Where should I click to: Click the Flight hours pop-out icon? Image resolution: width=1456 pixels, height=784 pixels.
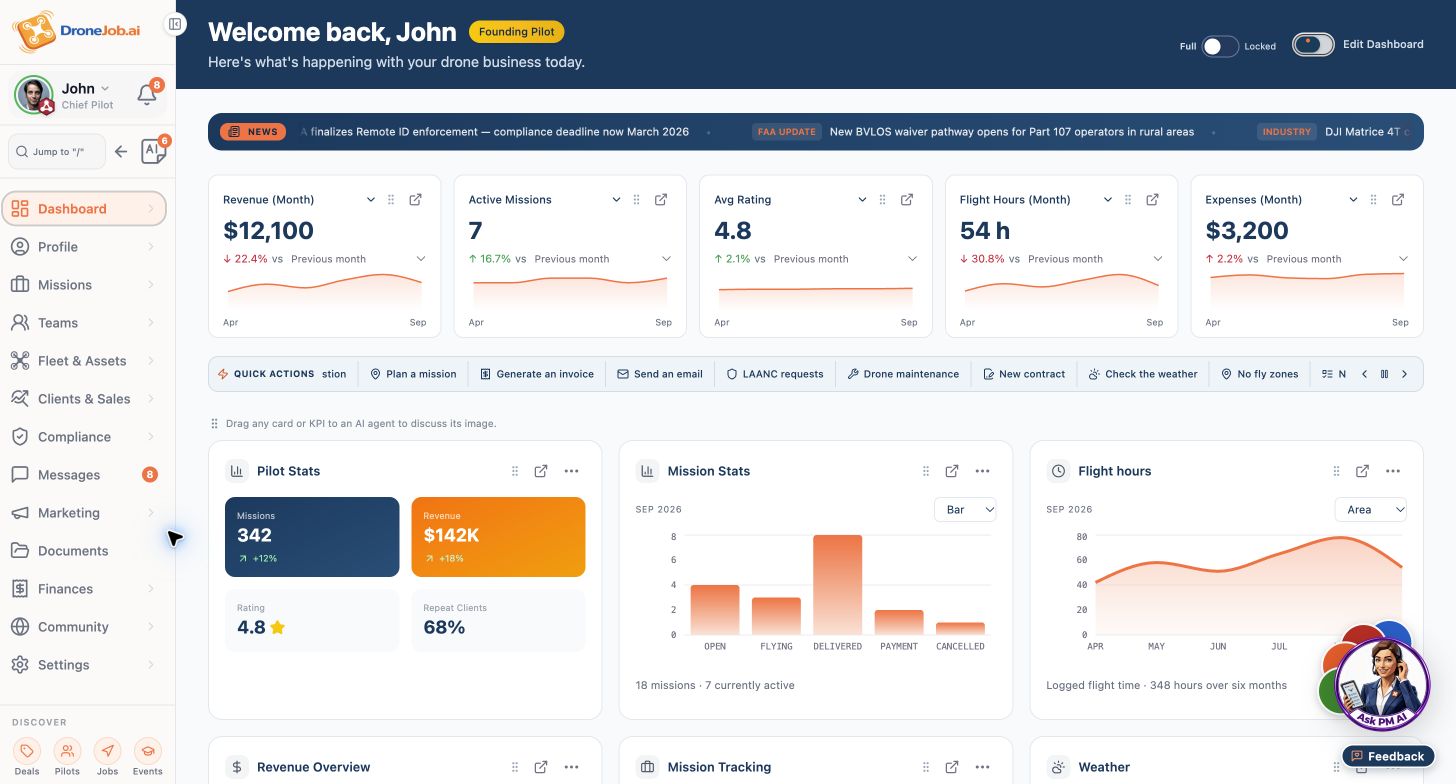[1362, 471]
